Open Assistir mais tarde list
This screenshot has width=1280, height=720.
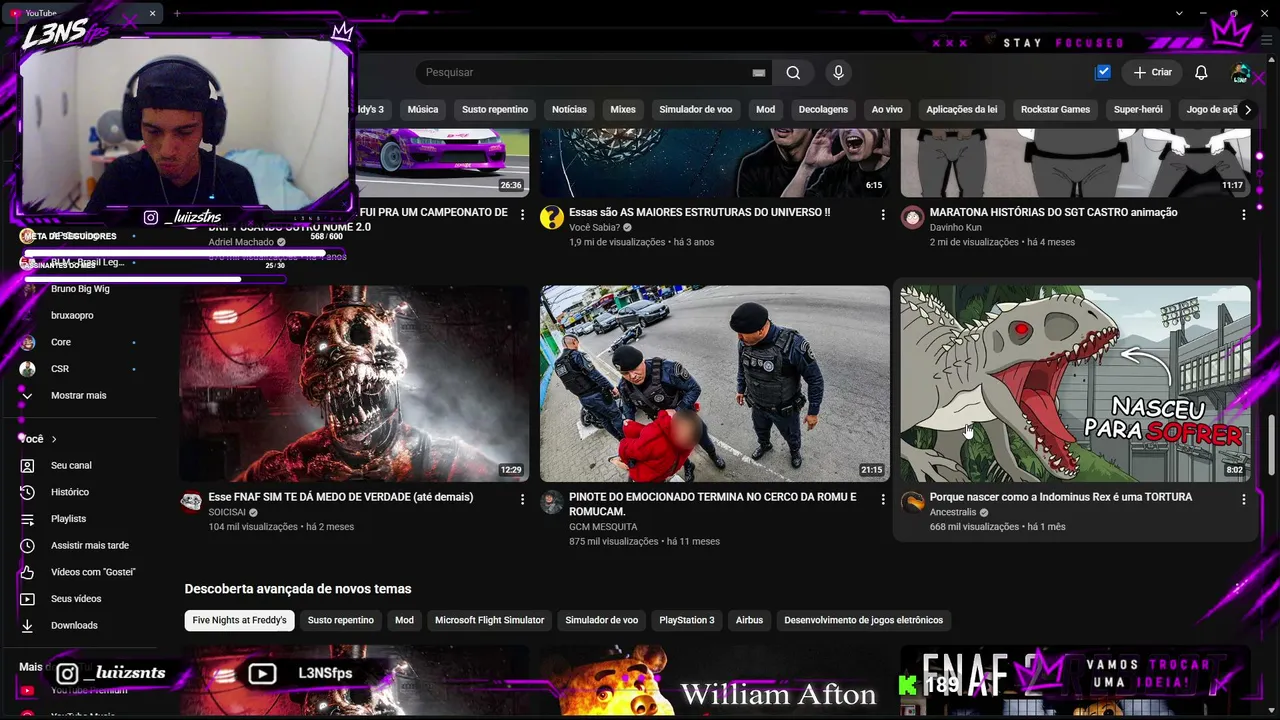(90, 546)
